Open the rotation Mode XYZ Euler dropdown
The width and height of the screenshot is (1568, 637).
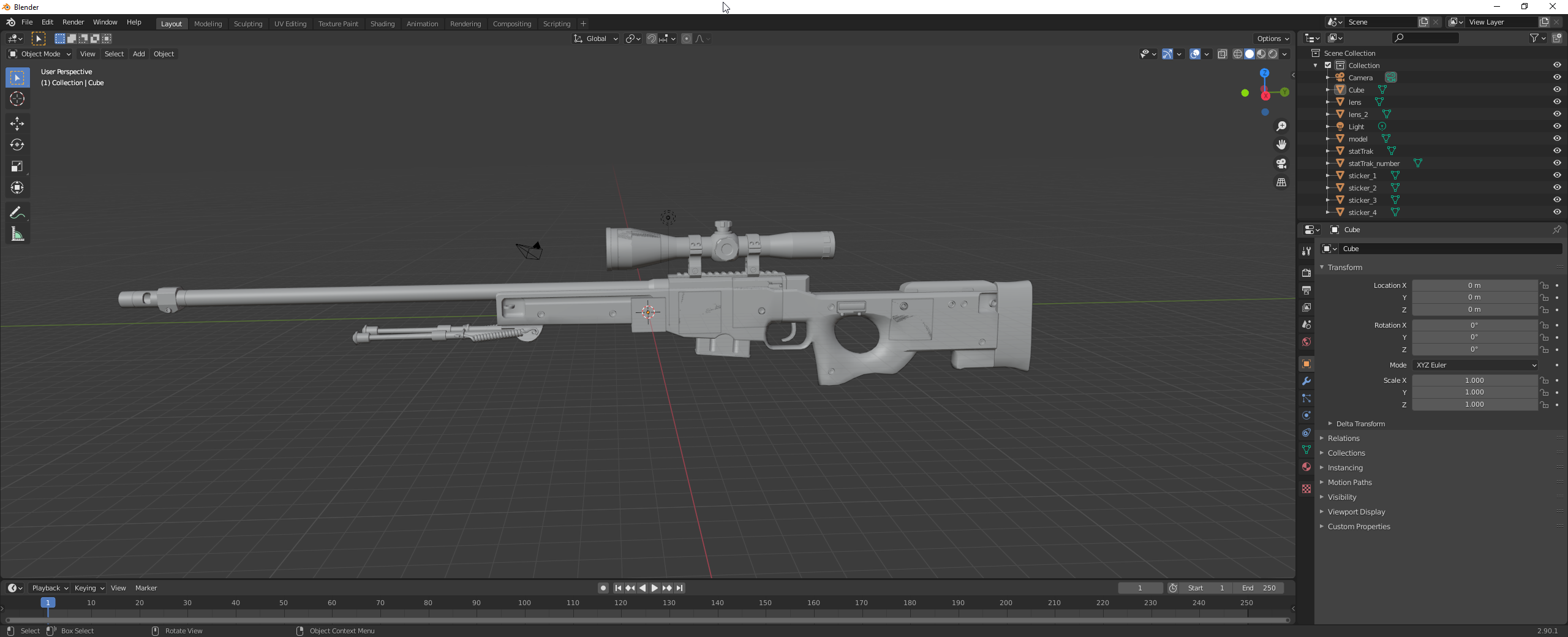(1475, 365)
